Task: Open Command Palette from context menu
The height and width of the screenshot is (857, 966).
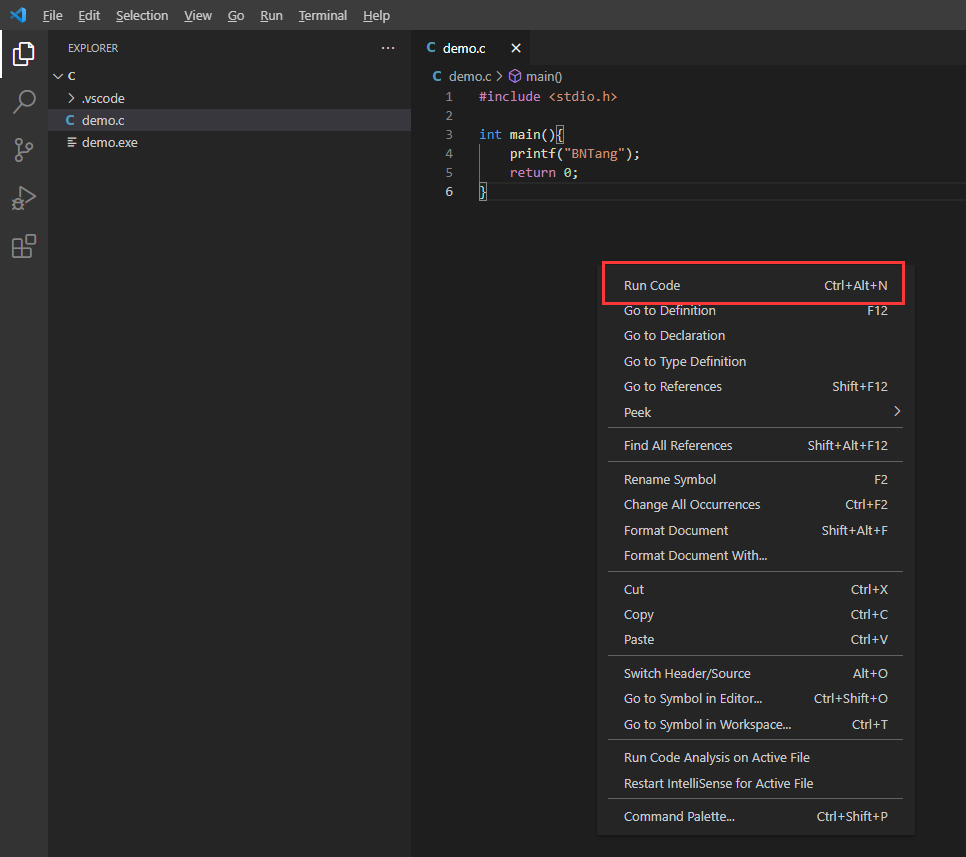Action: (679, 816)
